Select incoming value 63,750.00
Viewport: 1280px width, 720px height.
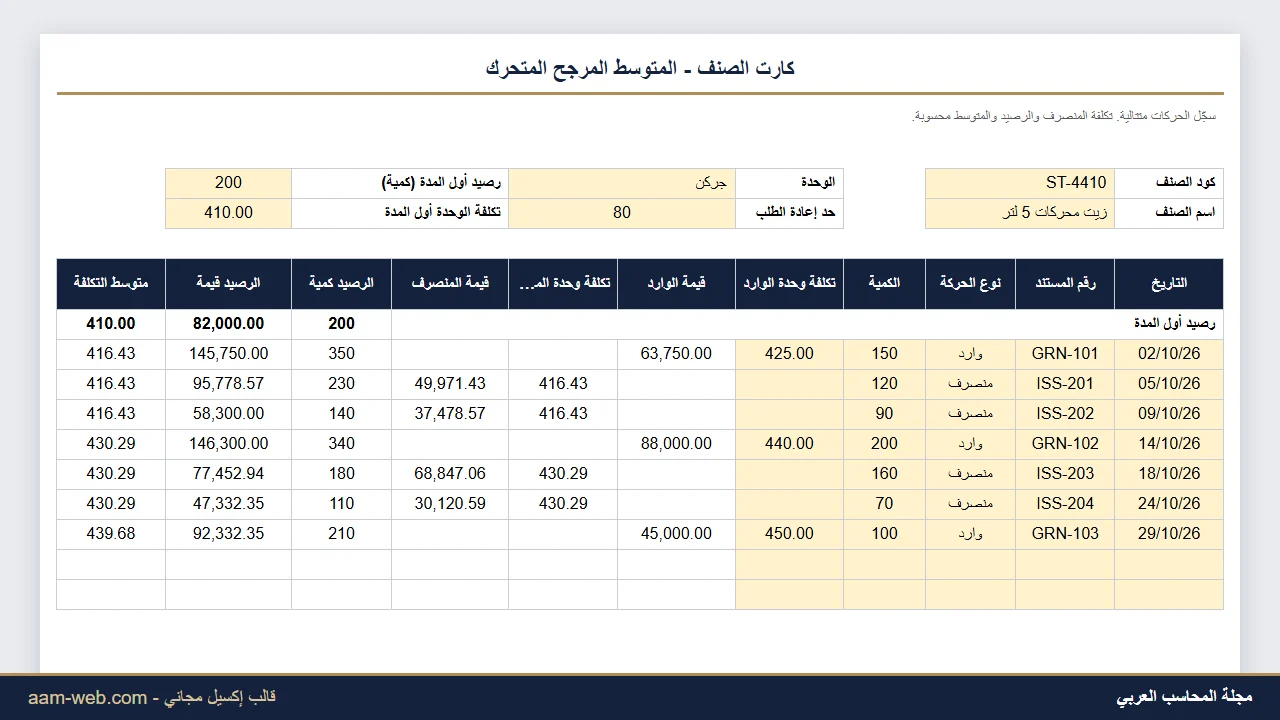676,354
